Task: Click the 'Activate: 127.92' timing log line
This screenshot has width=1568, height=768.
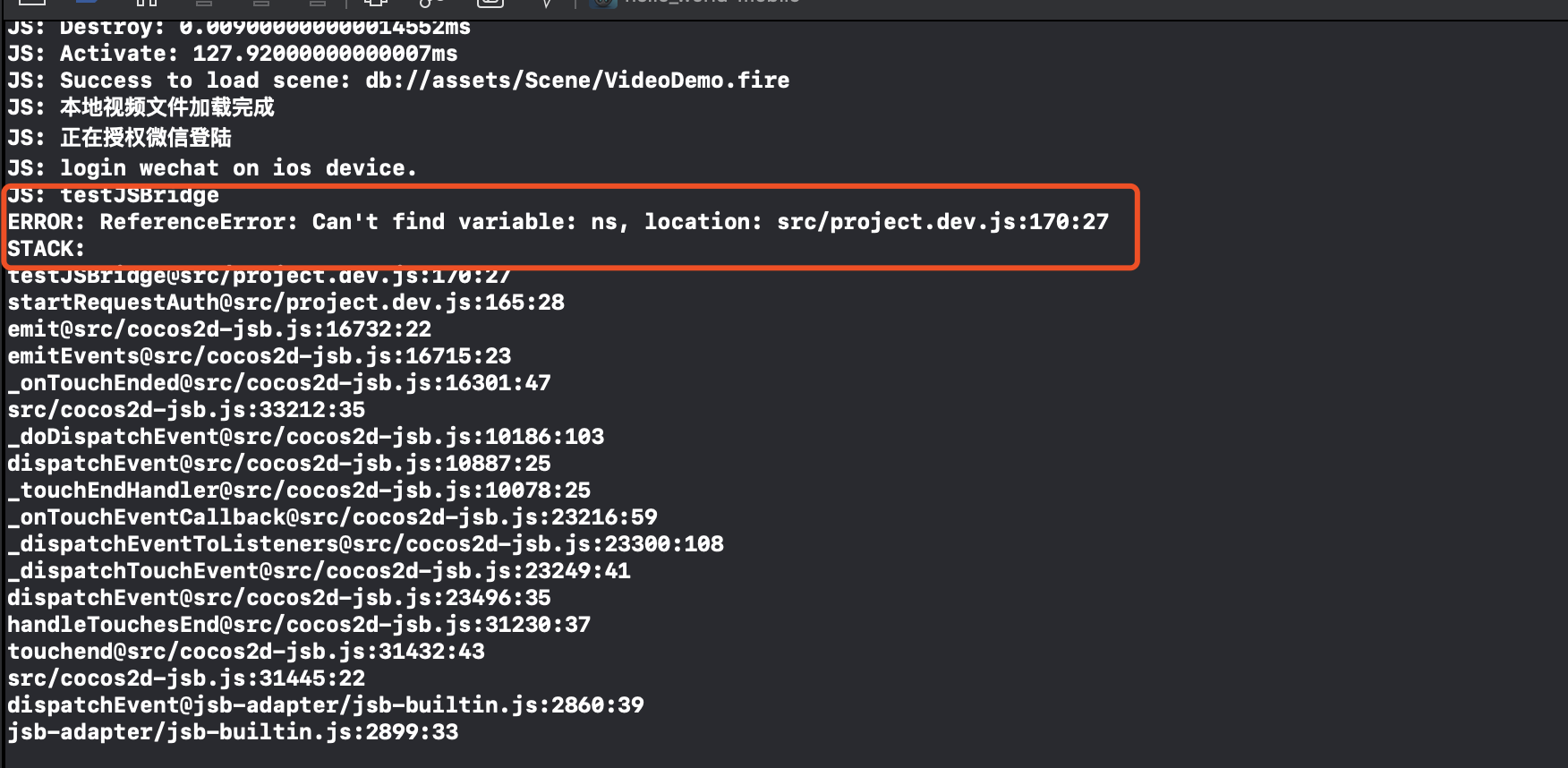Action: pyautogui.click(x=233, y=54)
